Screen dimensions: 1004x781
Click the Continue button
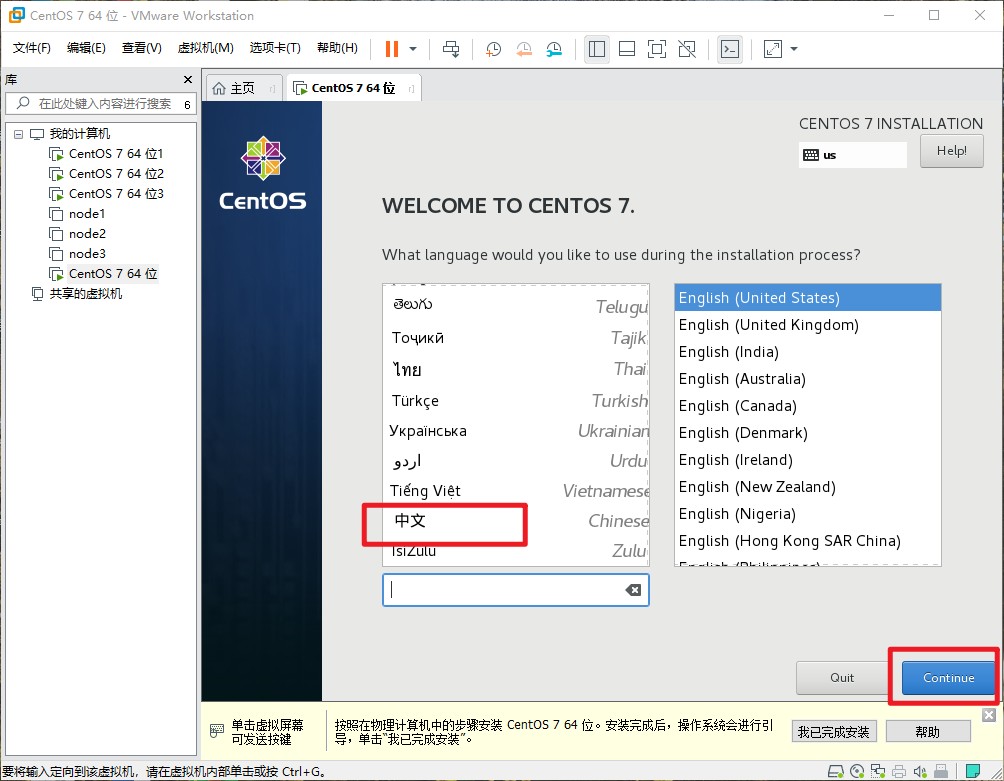pos(948,678)
